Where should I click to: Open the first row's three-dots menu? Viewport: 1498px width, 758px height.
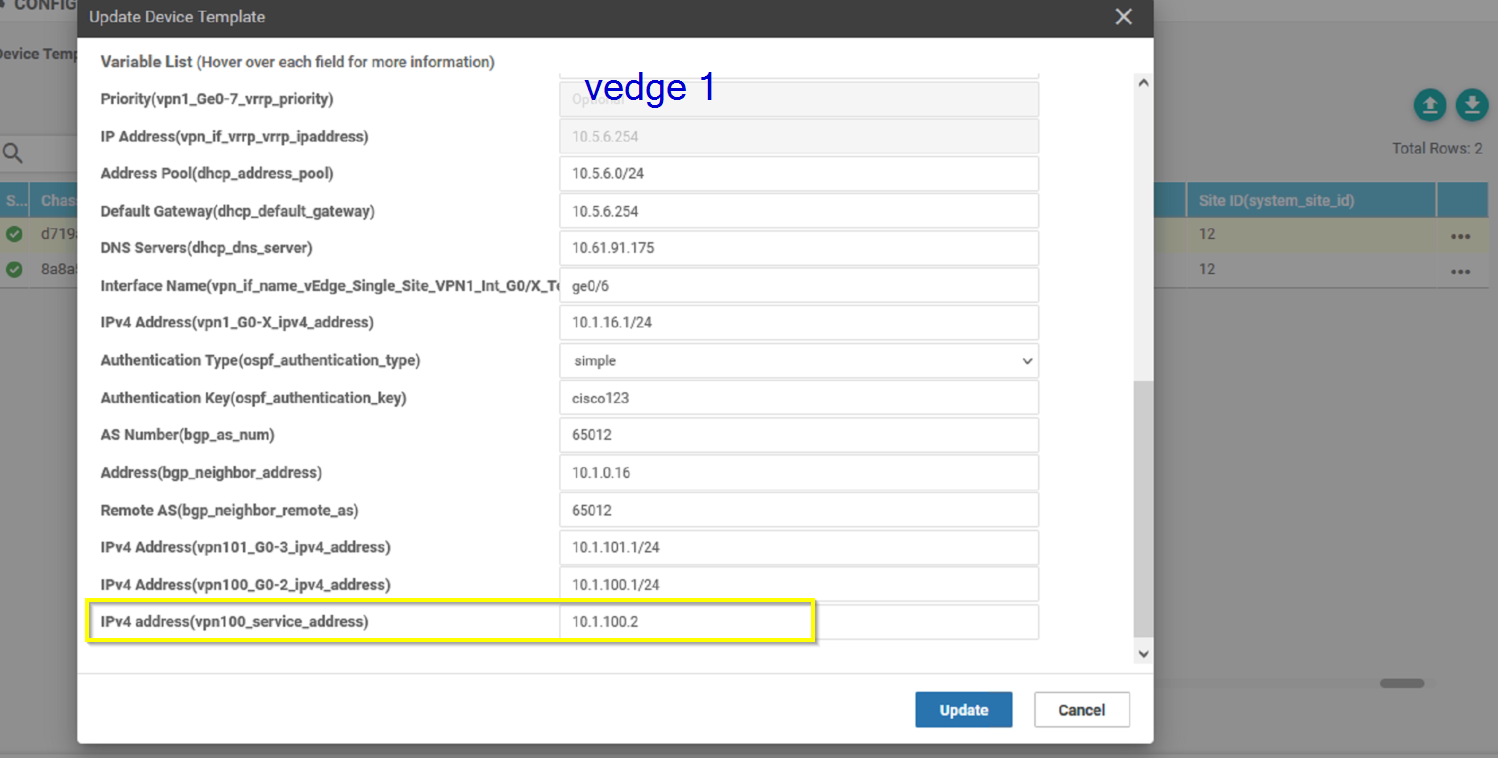[1460, 237]
